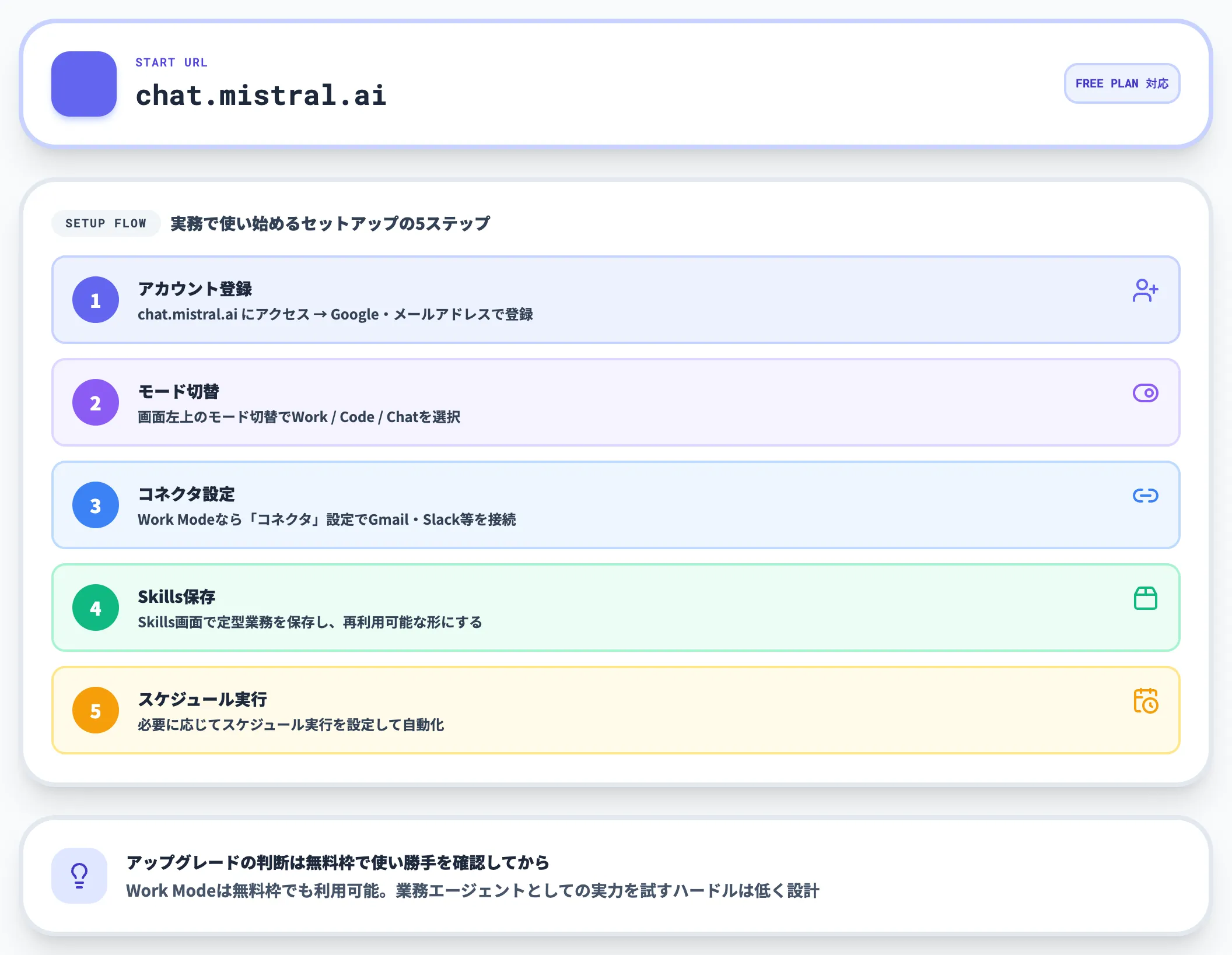Click the text about Work / Code / Chatを選択
This screenshot has height=955, width=1232.
coord(299,417)
